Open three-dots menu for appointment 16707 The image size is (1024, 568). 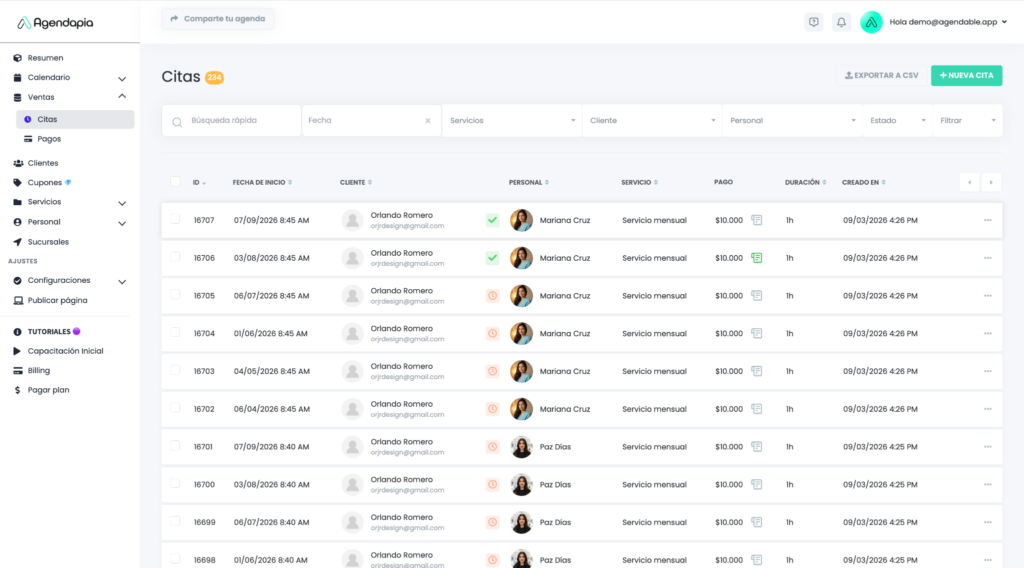(x=987, y=220)
